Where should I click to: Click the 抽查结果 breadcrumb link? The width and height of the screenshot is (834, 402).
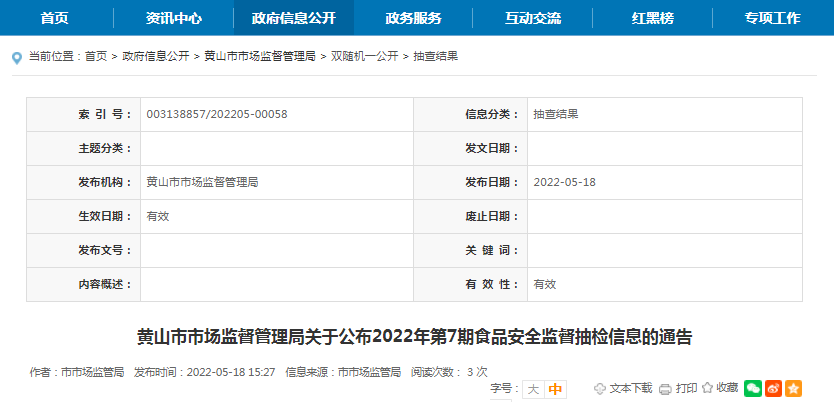pyautogui.click(x=435, y=57)
